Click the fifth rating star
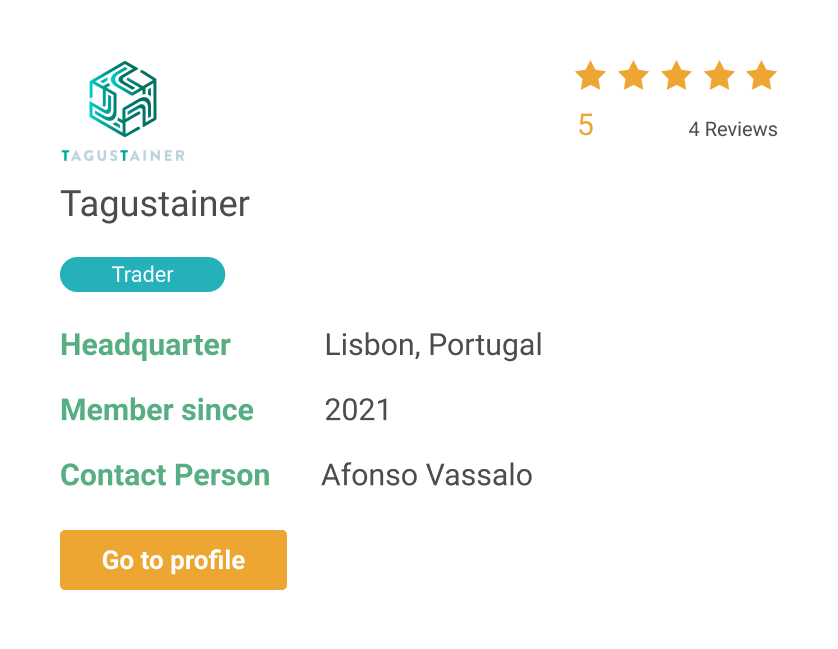The width and height of the screenshot is (838, 649). click(762, 75)
